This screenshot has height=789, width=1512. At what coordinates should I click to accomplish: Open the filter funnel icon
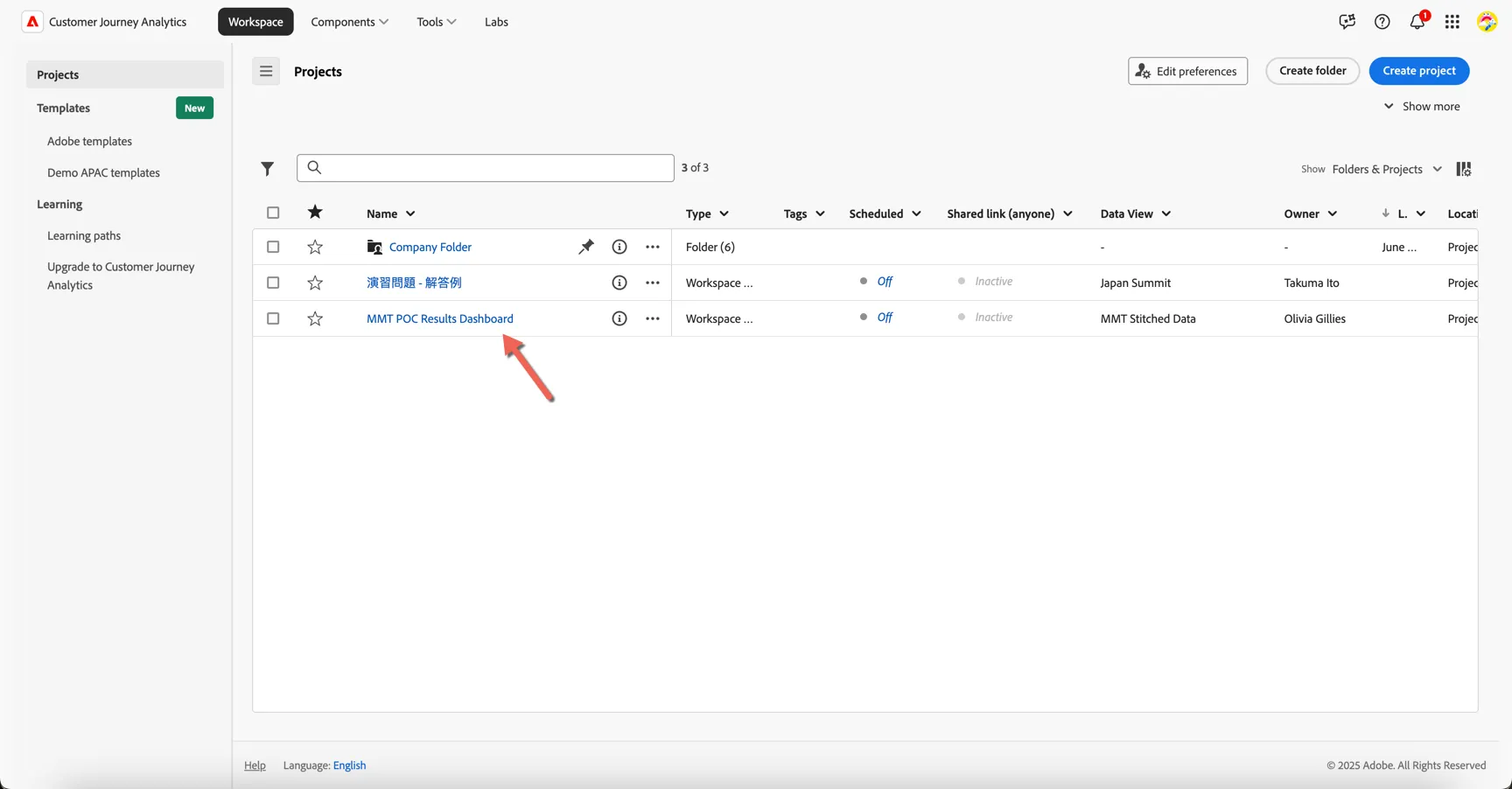coord(268,168)
